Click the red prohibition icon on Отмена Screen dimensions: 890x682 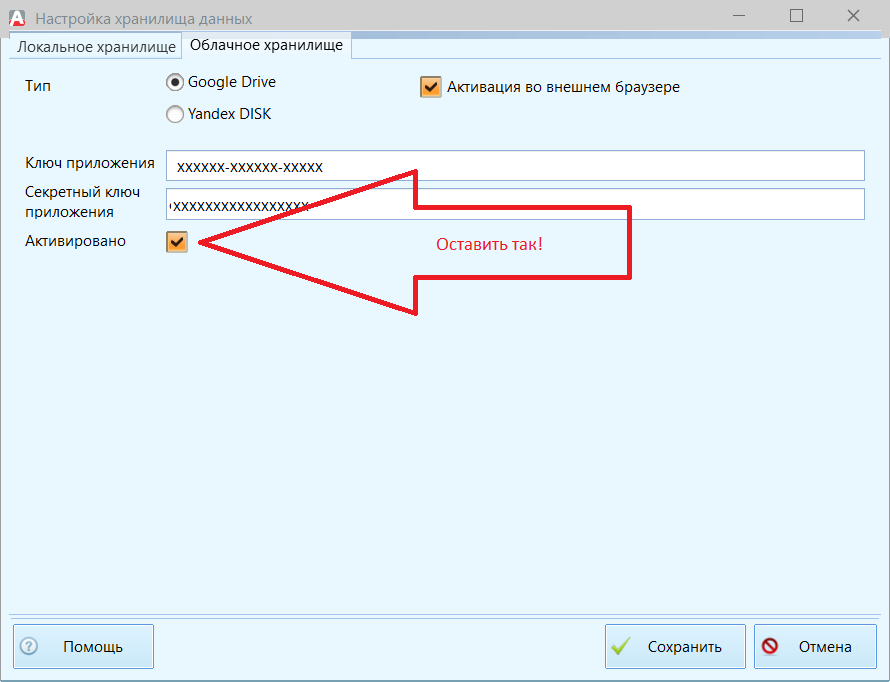(770, 646)
